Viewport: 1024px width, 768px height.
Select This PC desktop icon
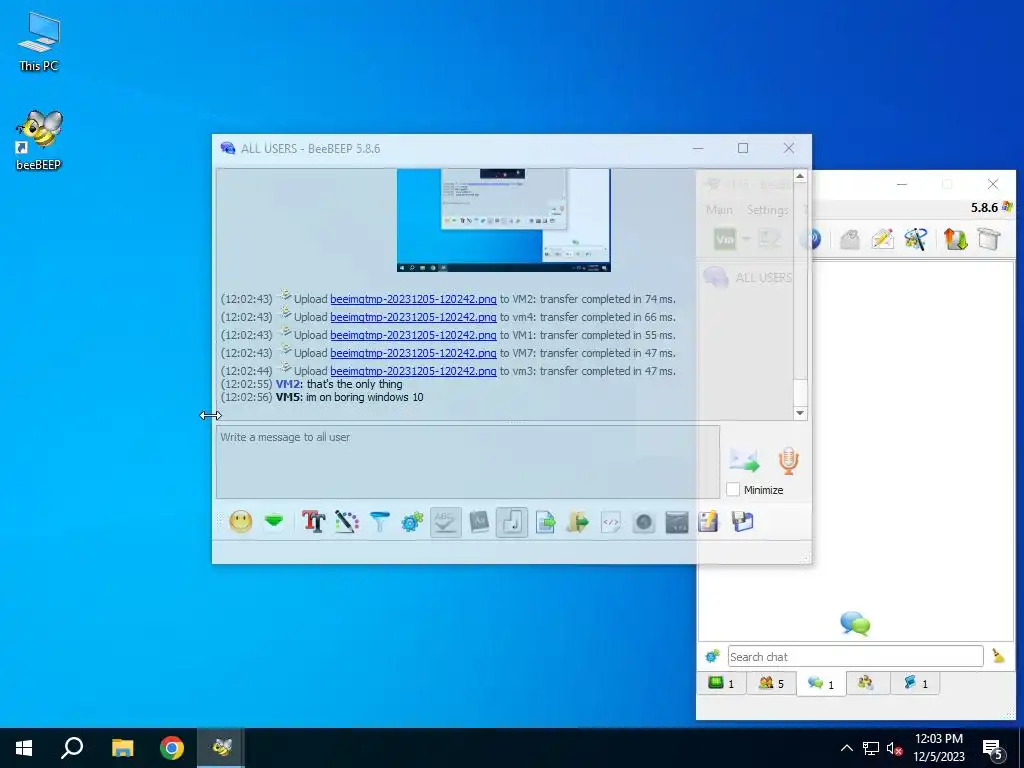[x=39, y=41]
